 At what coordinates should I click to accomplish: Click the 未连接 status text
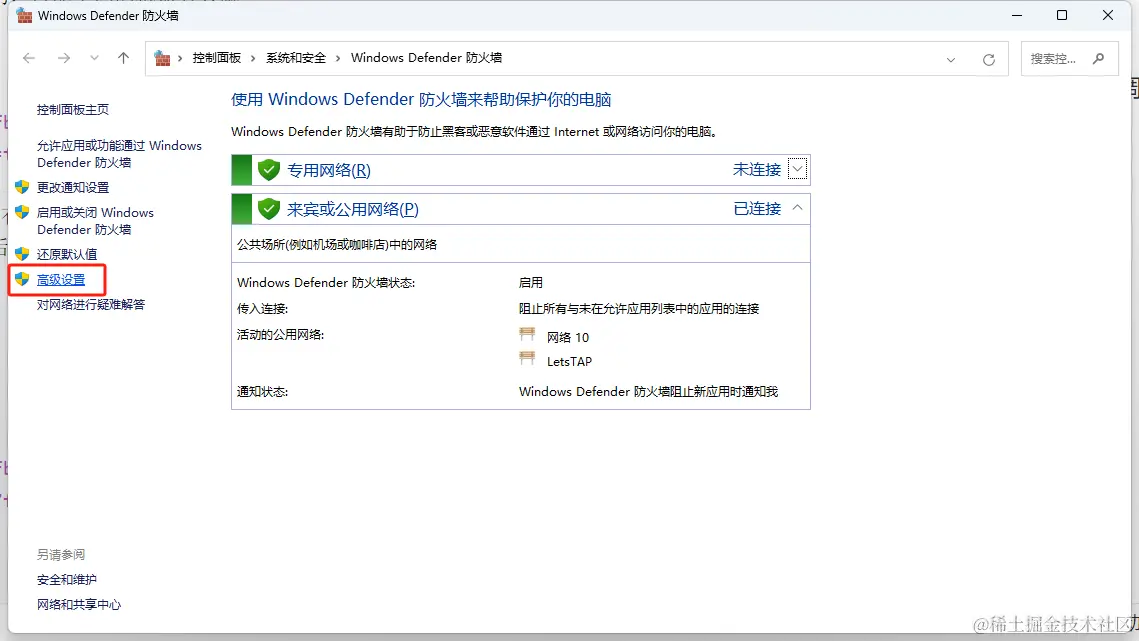click(x=757, y=169)
